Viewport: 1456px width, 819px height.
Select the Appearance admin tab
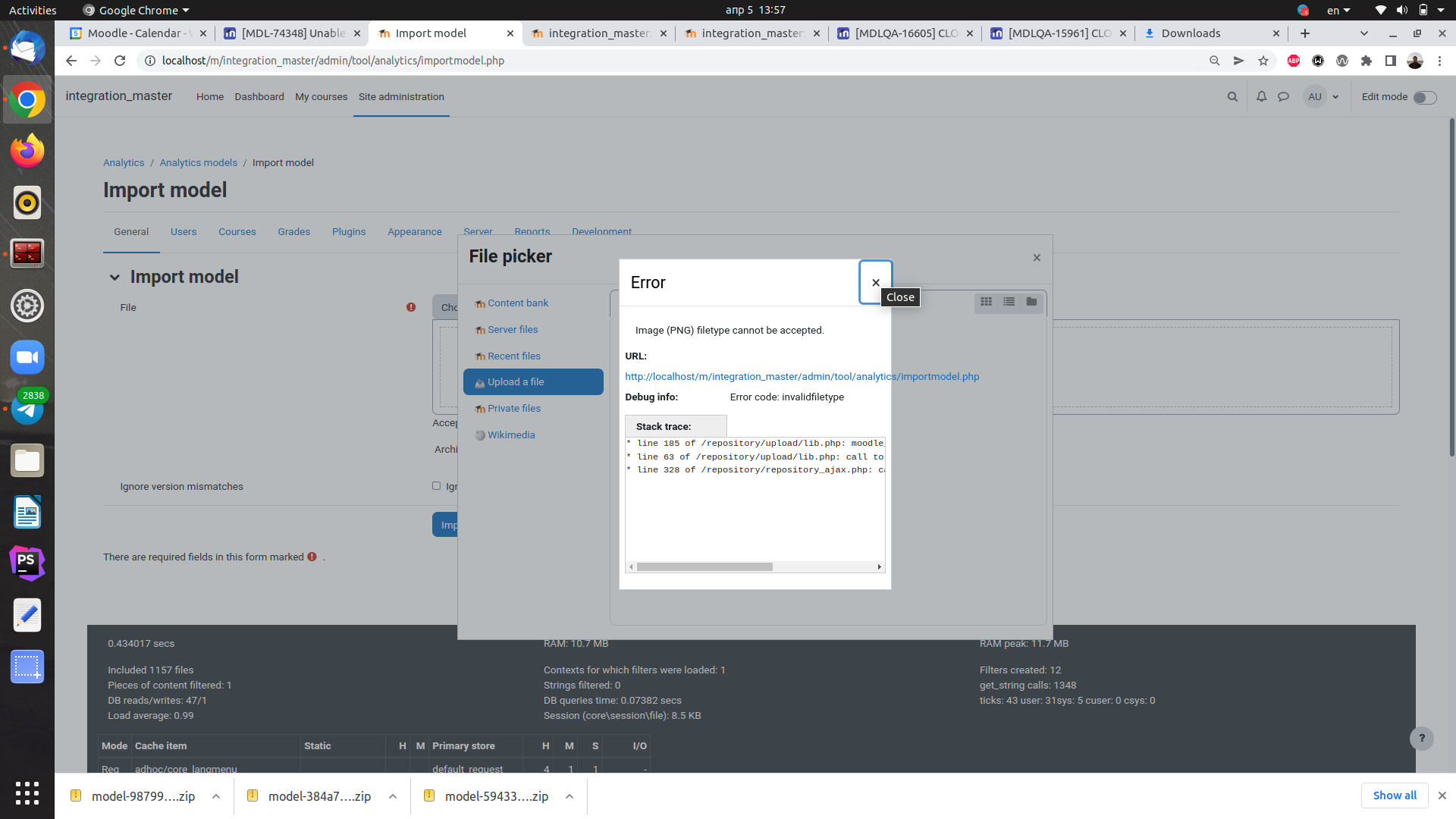click(415, 232)
